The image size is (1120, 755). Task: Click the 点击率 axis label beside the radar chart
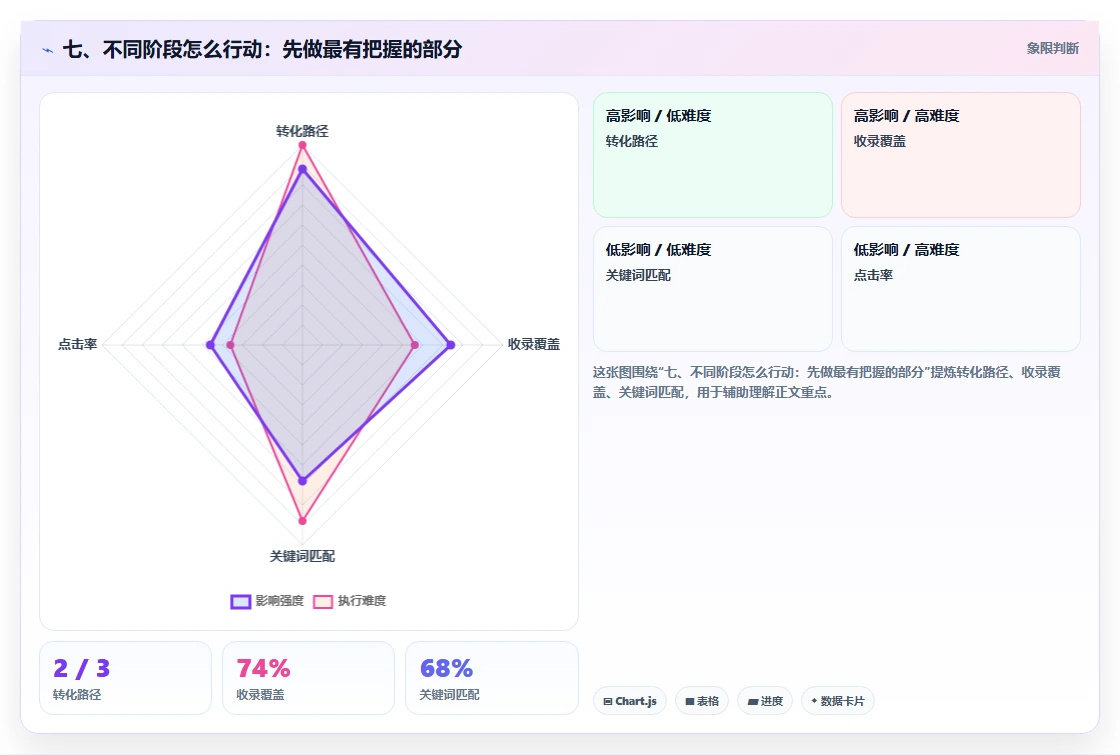point(77,344)
